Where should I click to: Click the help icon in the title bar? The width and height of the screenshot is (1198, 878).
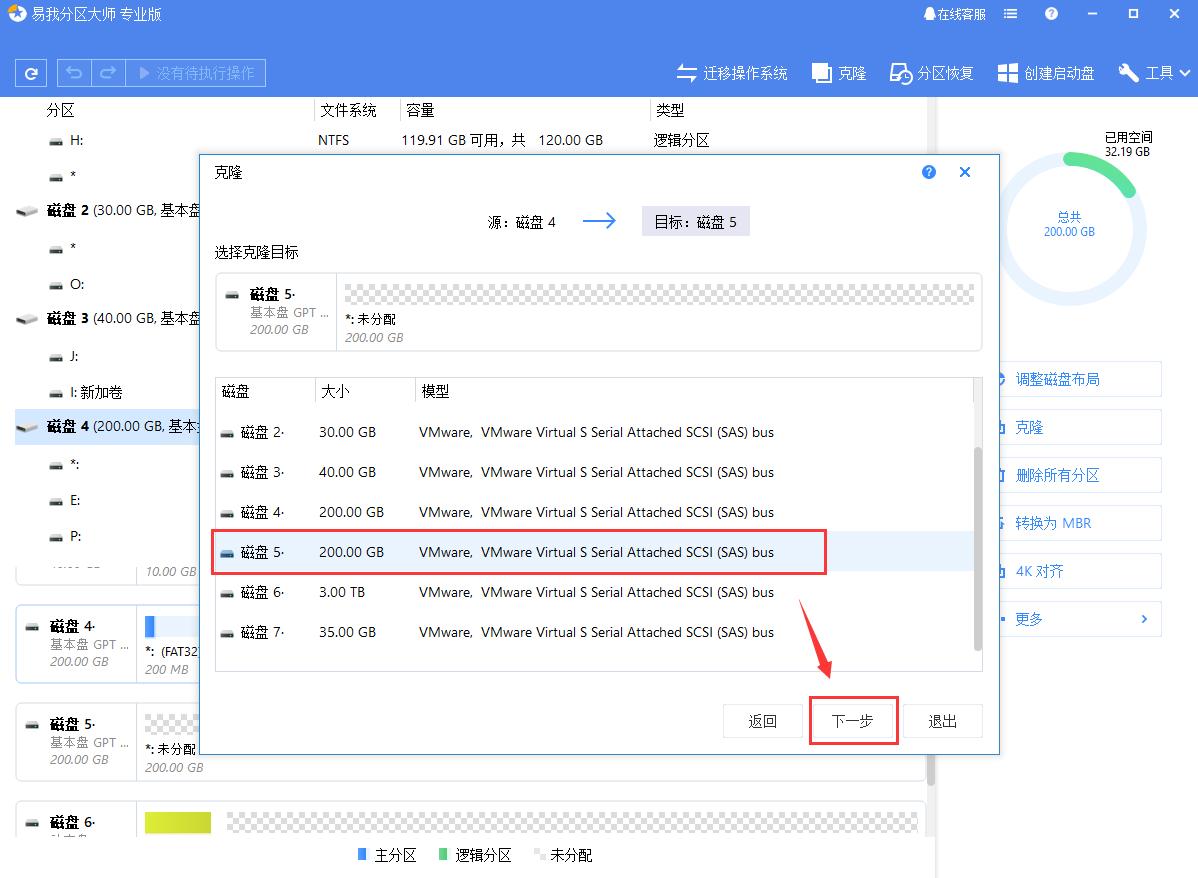pyautogui.click(x=1049, y=14)
